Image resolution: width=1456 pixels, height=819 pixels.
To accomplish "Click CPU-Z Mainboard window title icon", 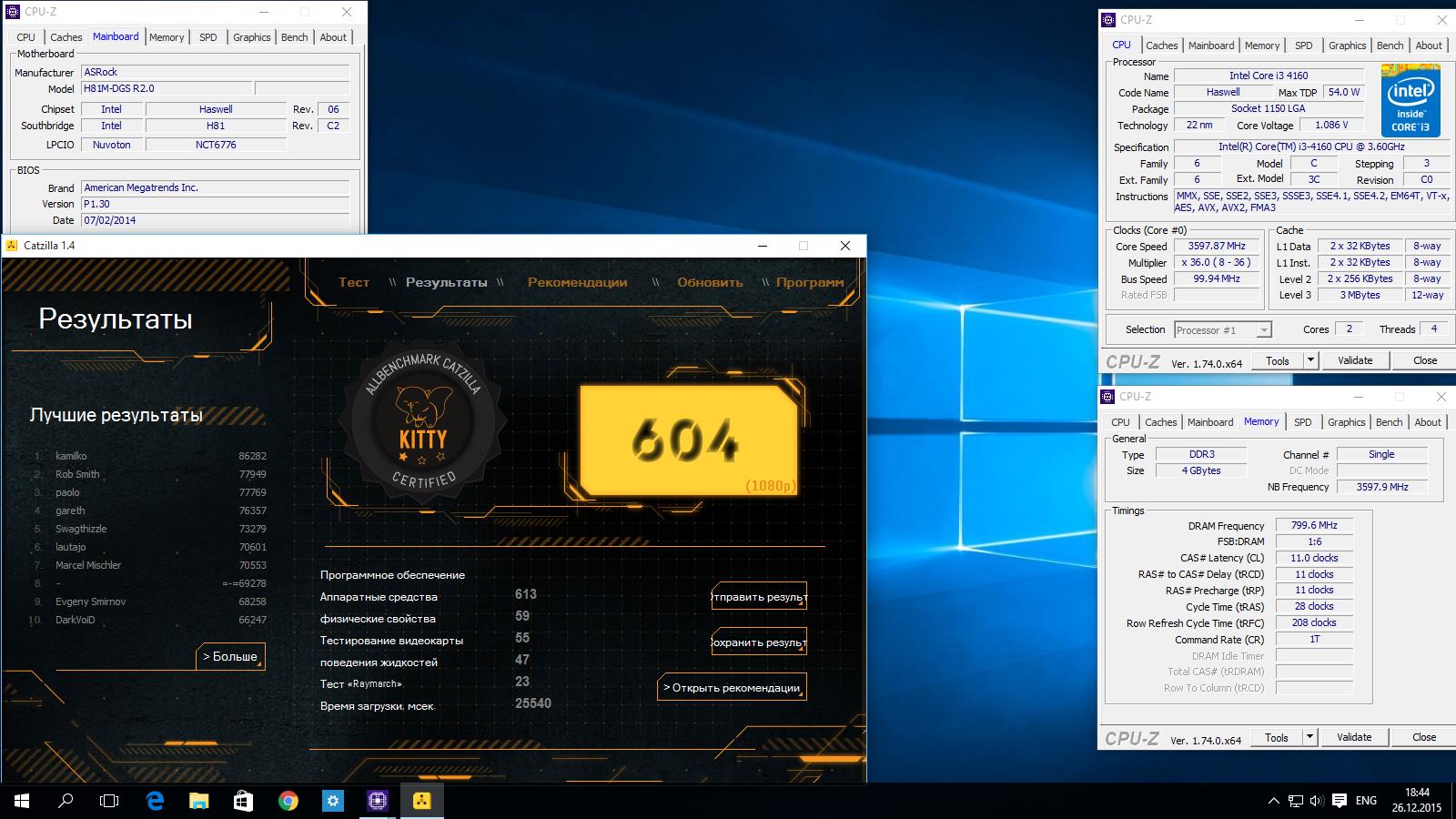I will pyautogui.click(x=13, y=12).
